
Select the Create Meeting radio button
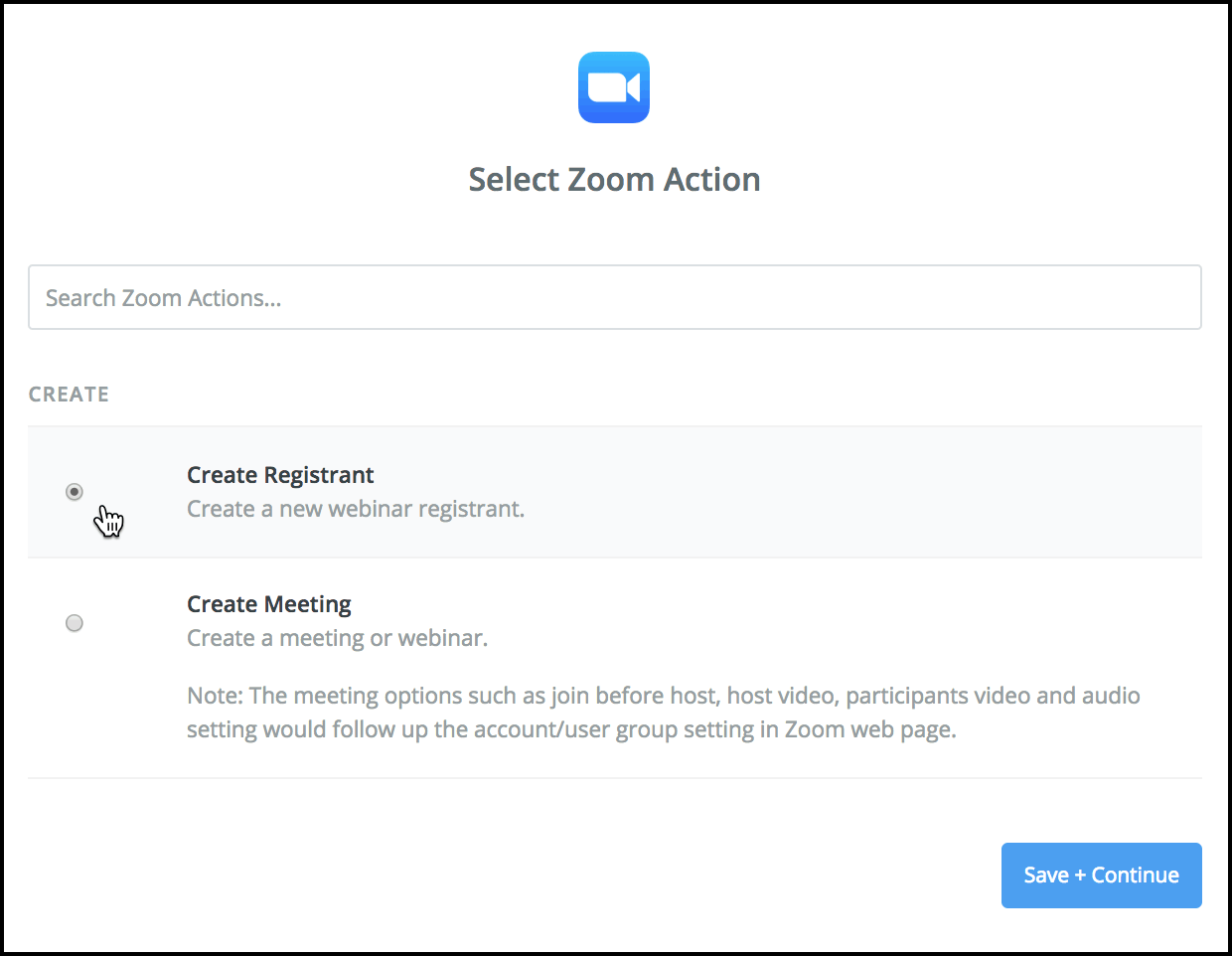pyautogui.click(x=75, y=623)
